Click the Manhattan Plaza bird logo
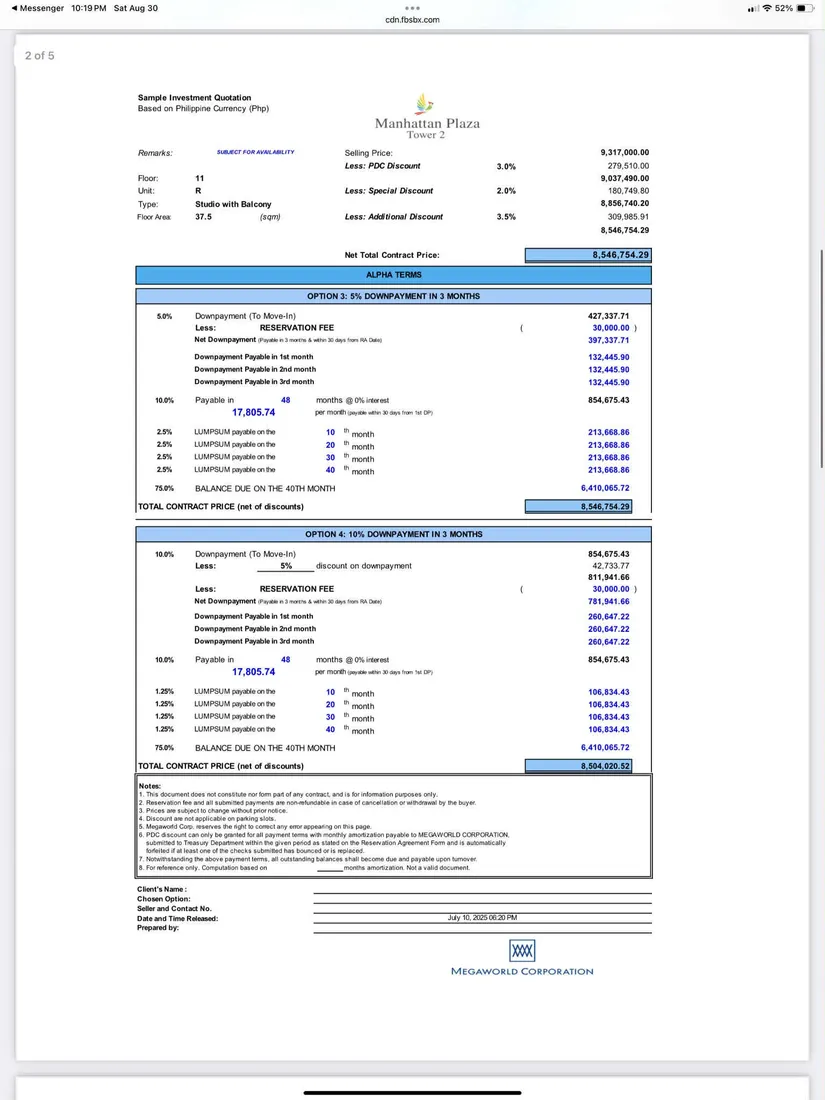The width and height of the screenshot is (825, 1100). [x=426, y=103]
